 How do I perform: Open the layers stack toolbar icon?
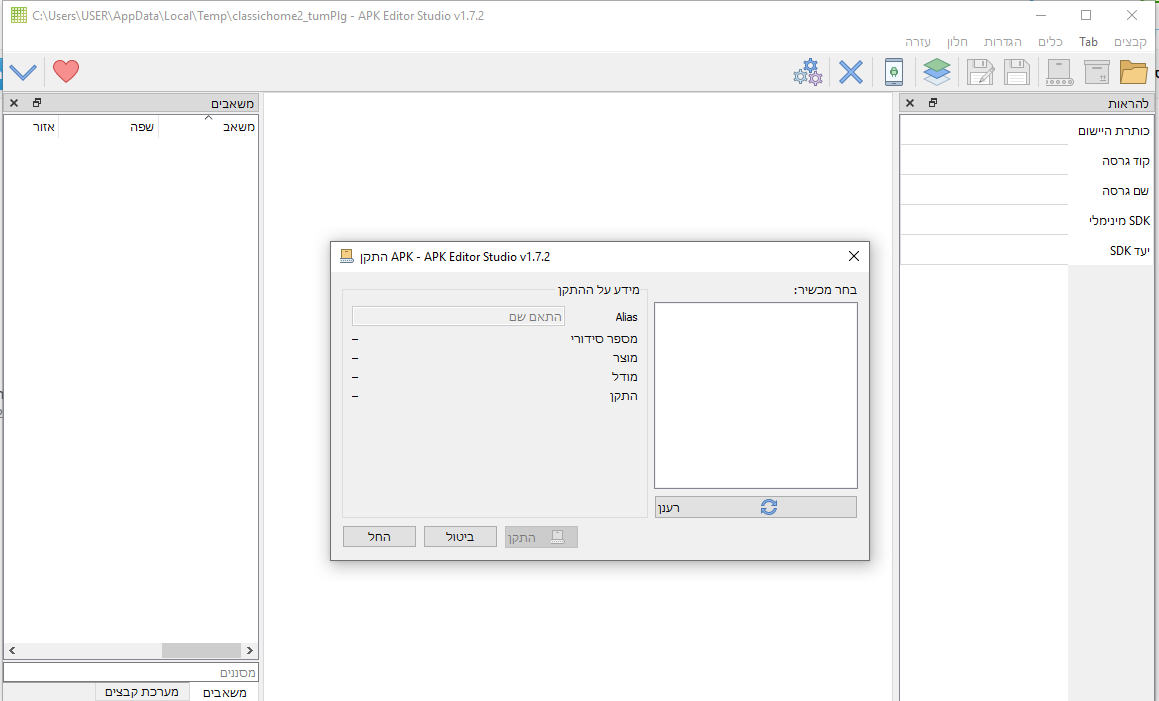tap(937, 72)
